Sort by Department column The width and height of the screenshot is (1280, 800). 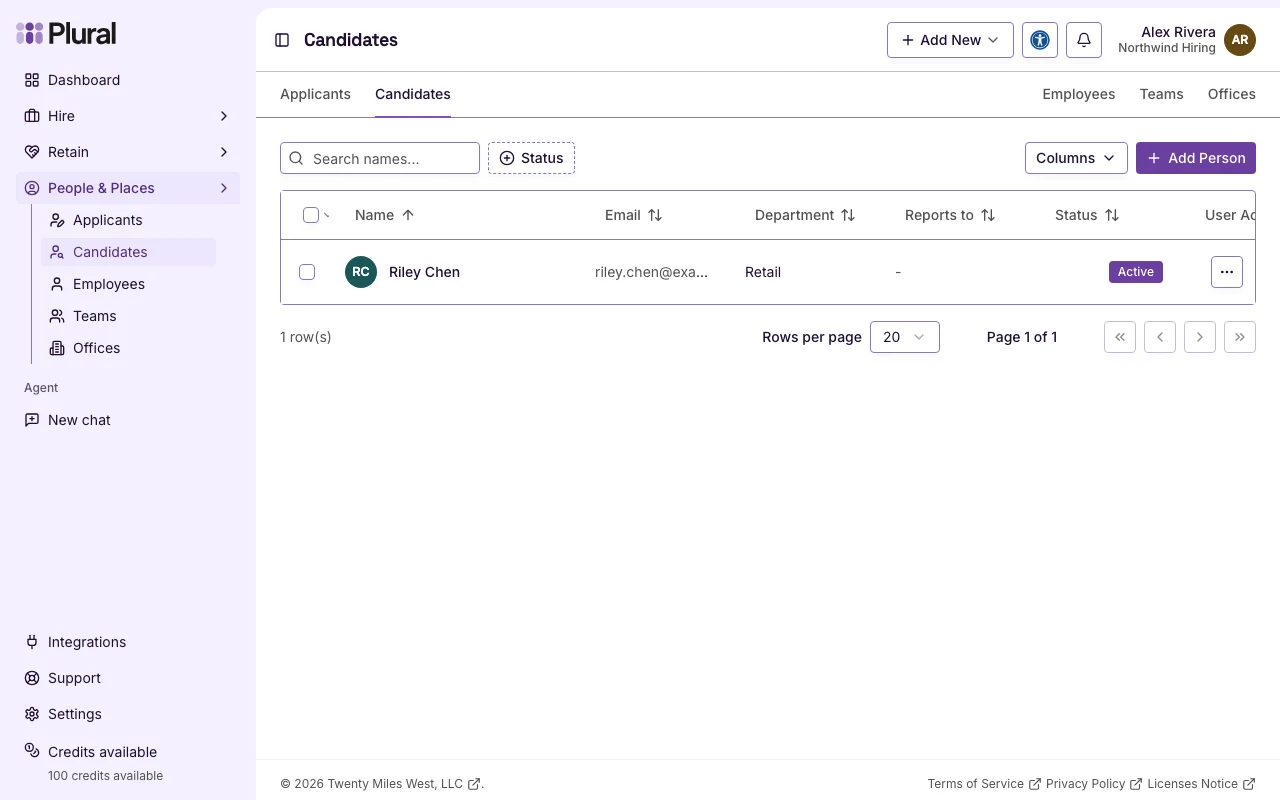pos(805,215)
